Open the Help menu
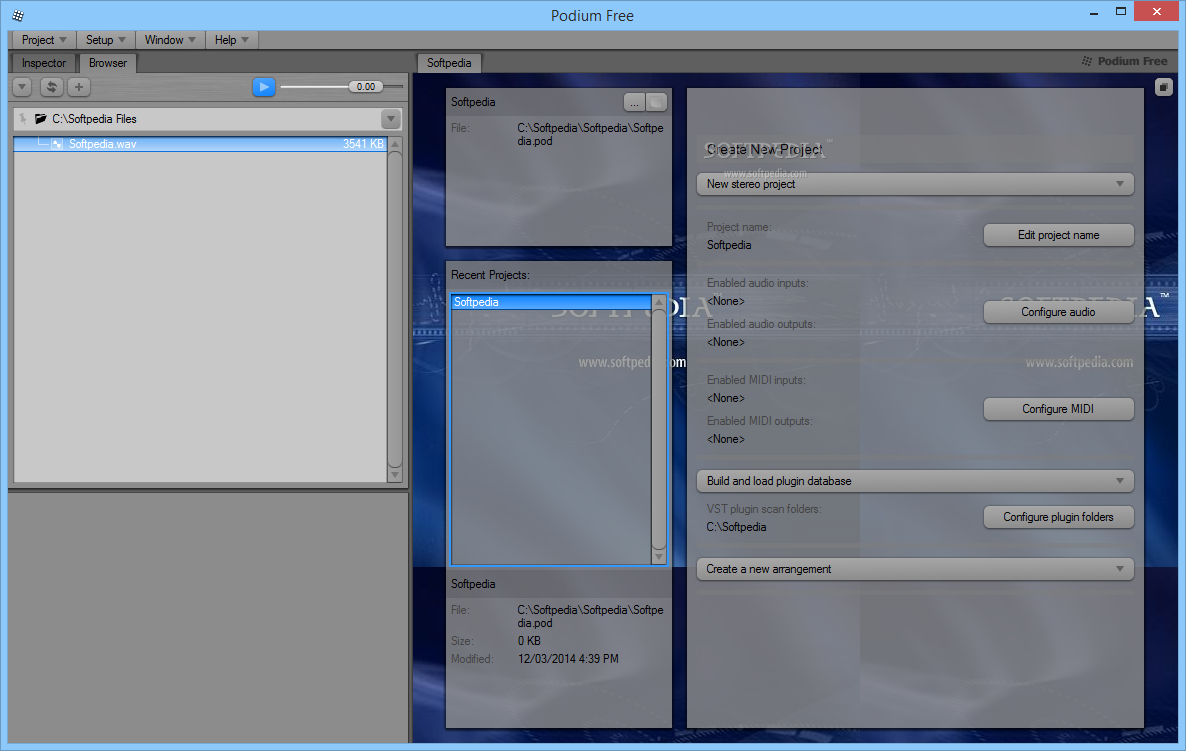This screenshot has width=1186, height=751. pos(231,40)
